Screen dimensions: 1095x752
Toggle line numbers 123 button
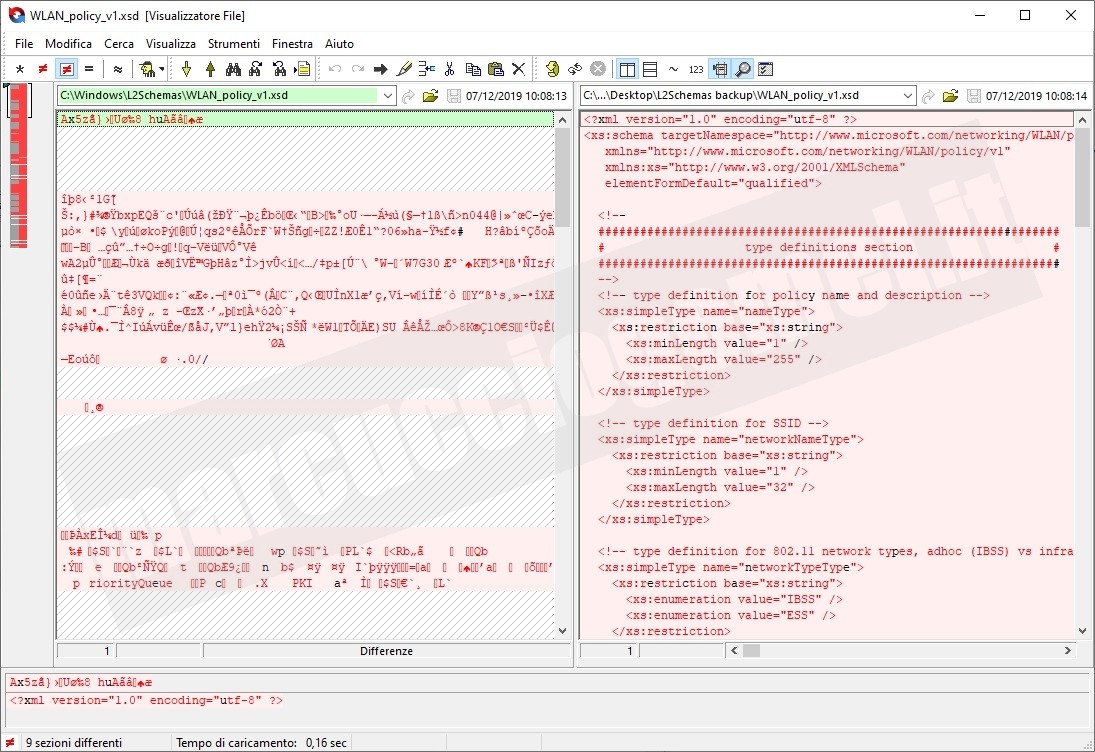pyautogui.click(x=696, y=69)
